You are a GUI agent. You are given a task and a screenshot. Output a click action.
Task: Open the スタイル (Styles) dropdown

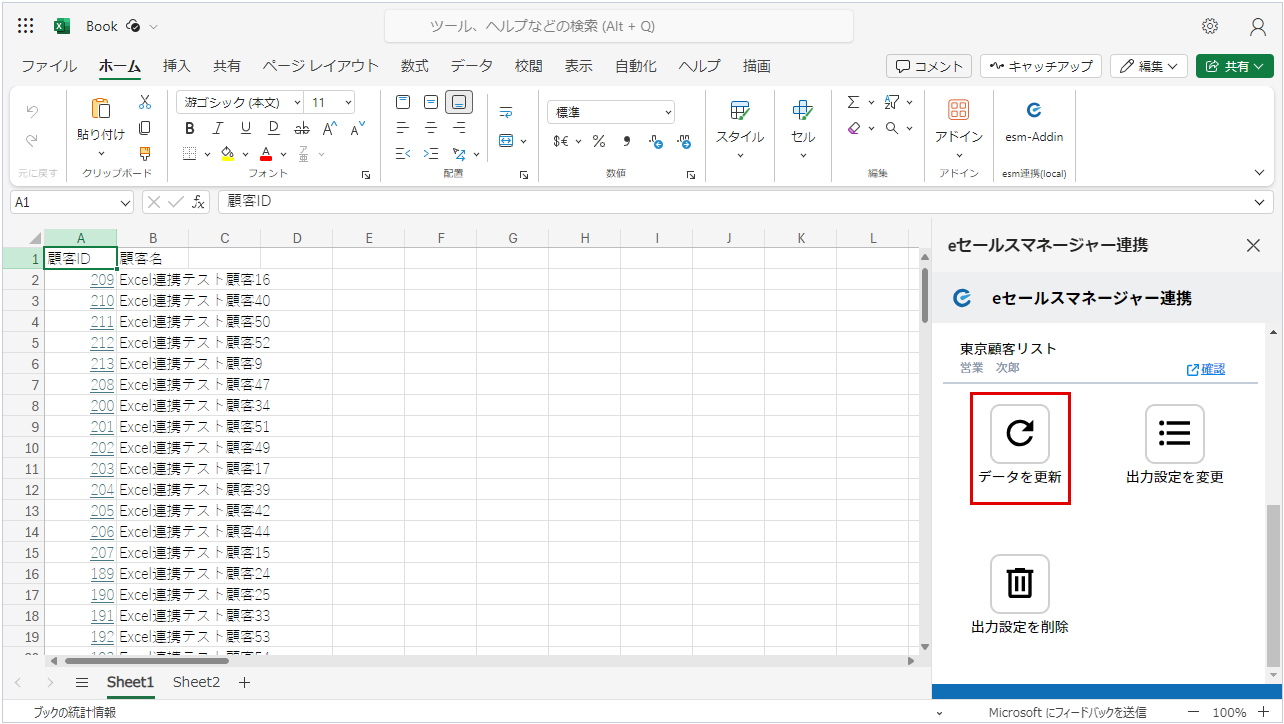coord(740,128)
